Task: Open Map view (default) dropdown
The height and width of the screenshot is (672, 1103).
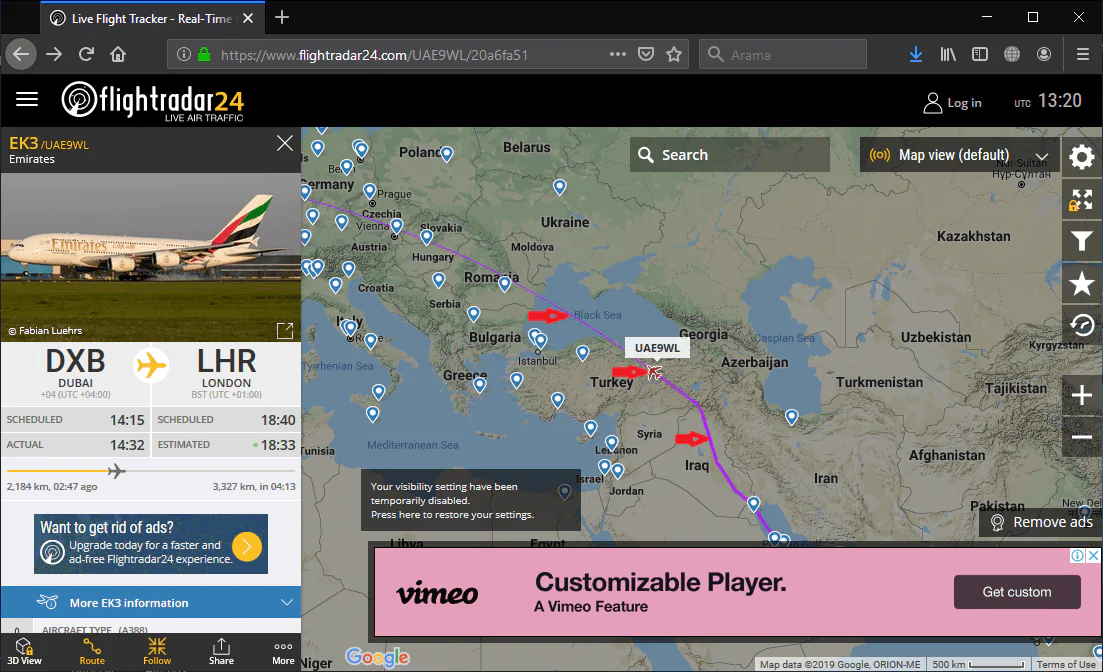Action: pos(959,155)
